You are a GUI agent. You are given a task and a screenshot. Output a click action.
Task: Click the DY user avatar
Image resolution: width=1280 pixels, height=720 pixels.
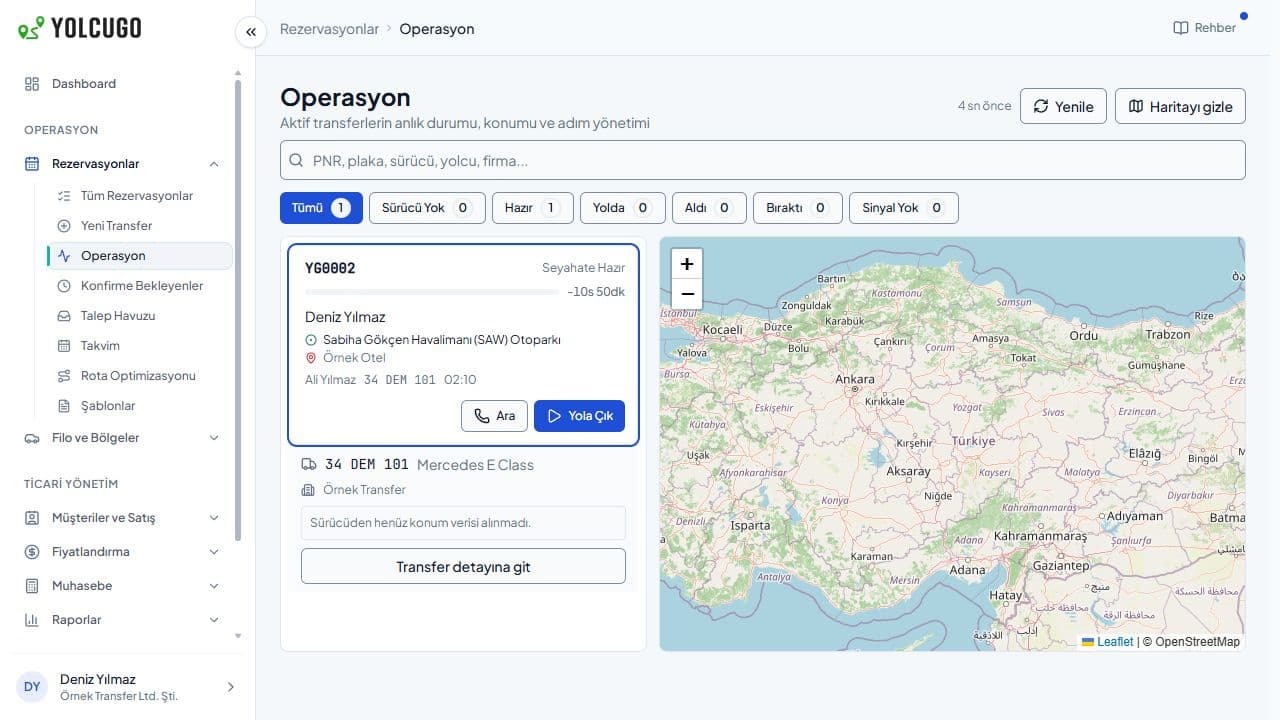[x=32, y=687]
